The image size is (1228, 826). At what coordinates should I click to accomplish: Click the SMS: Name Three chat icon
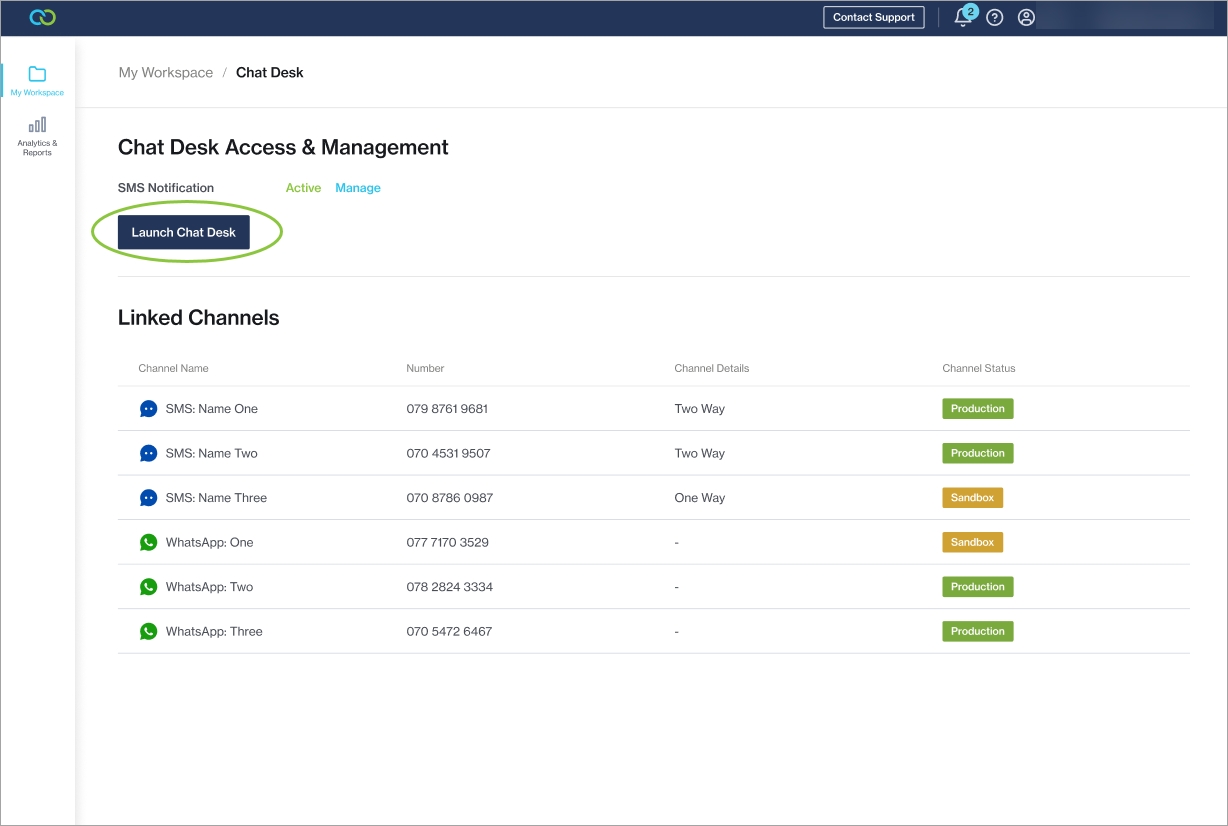coord(148,498)
